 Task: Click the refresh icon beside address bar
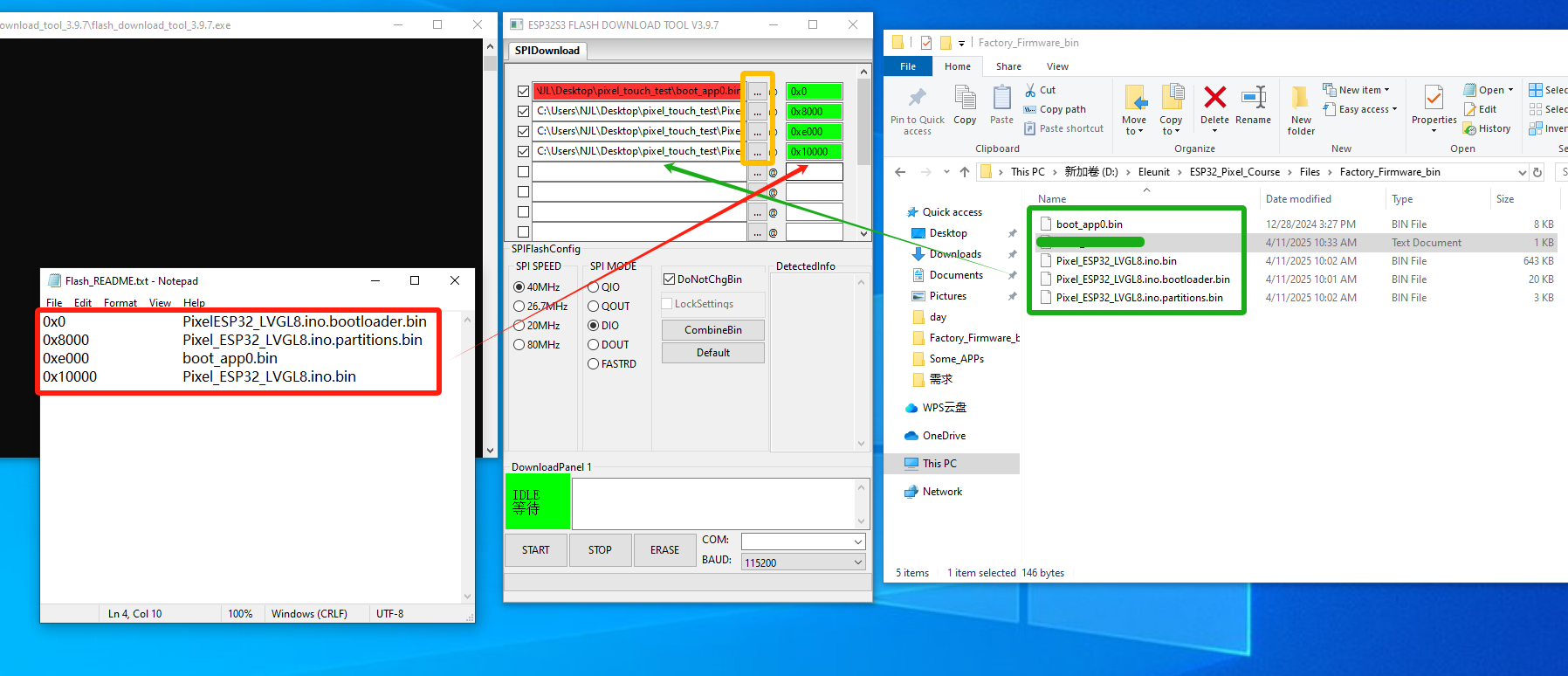1537,172
